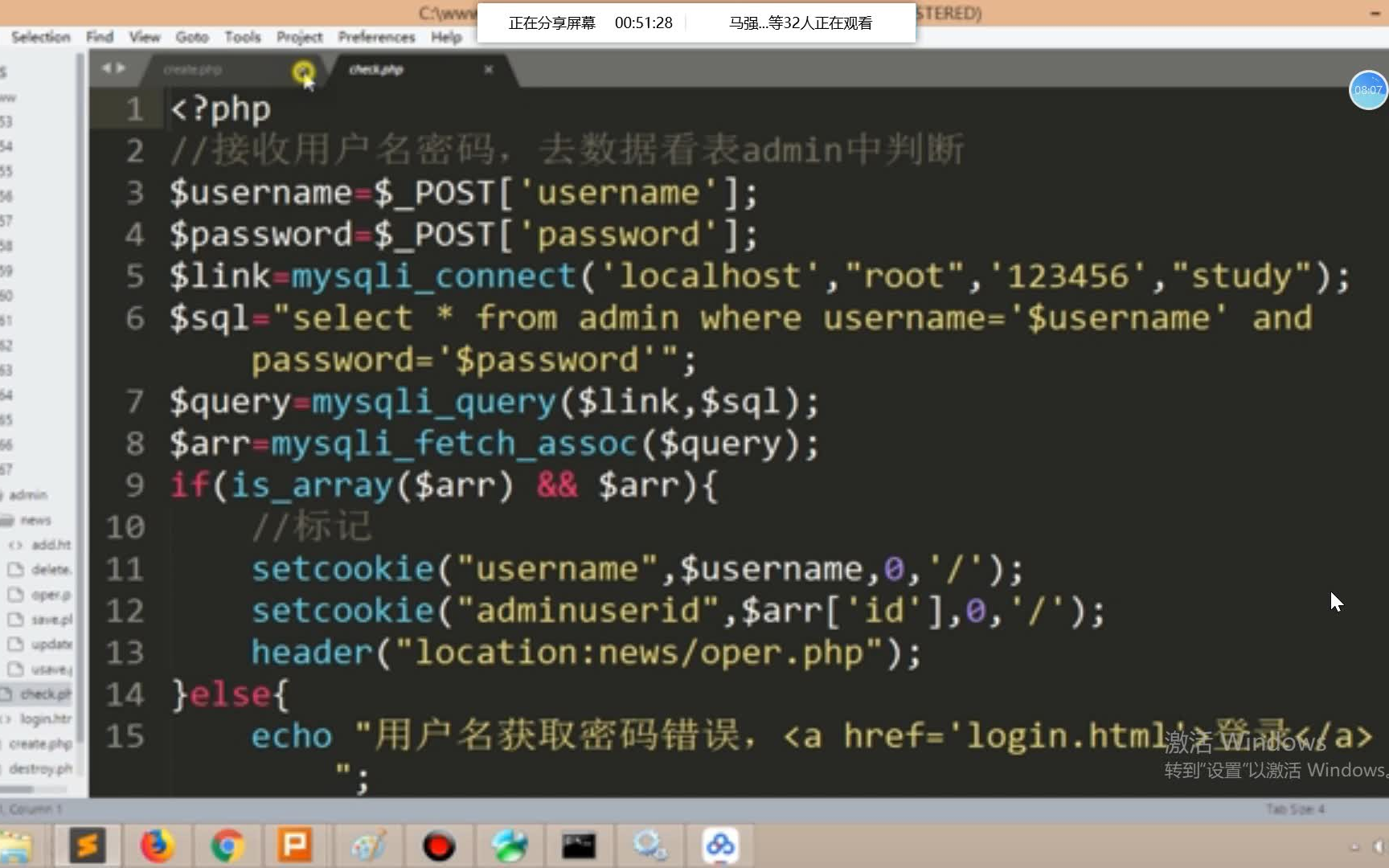Click the back navigation arrow in the tab bar
Viewport: 1389px width, 868px height.
coord(105,68)
